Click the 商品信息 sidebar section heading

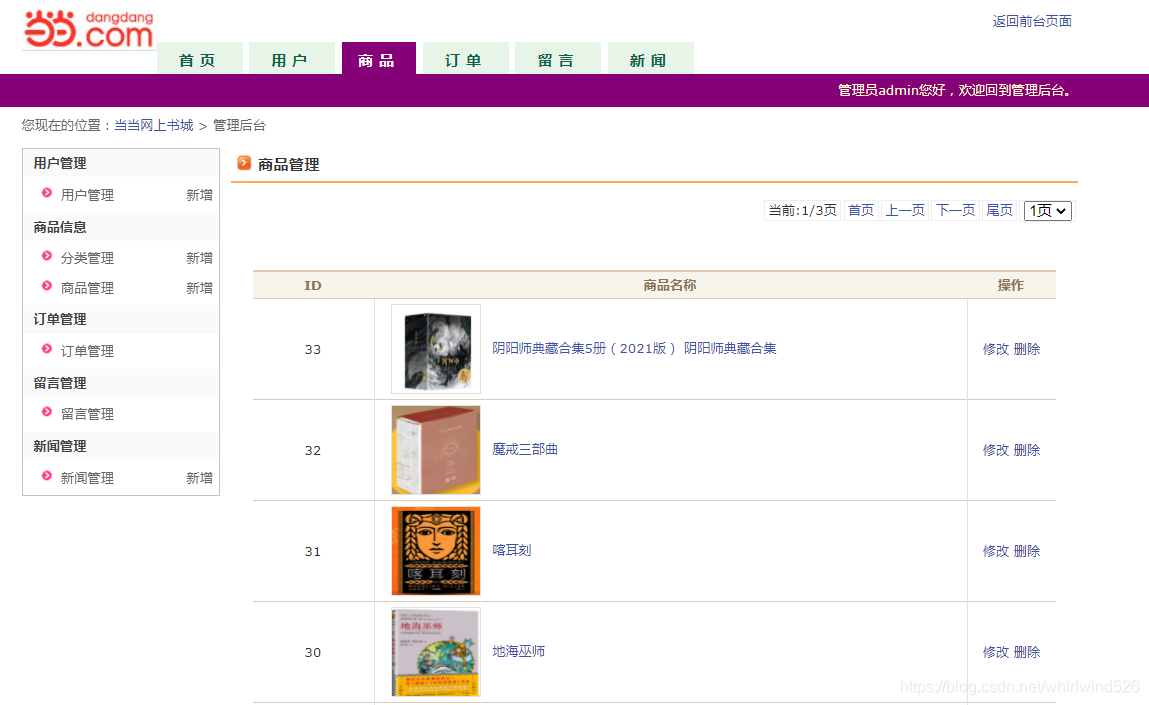coord(60,227)
